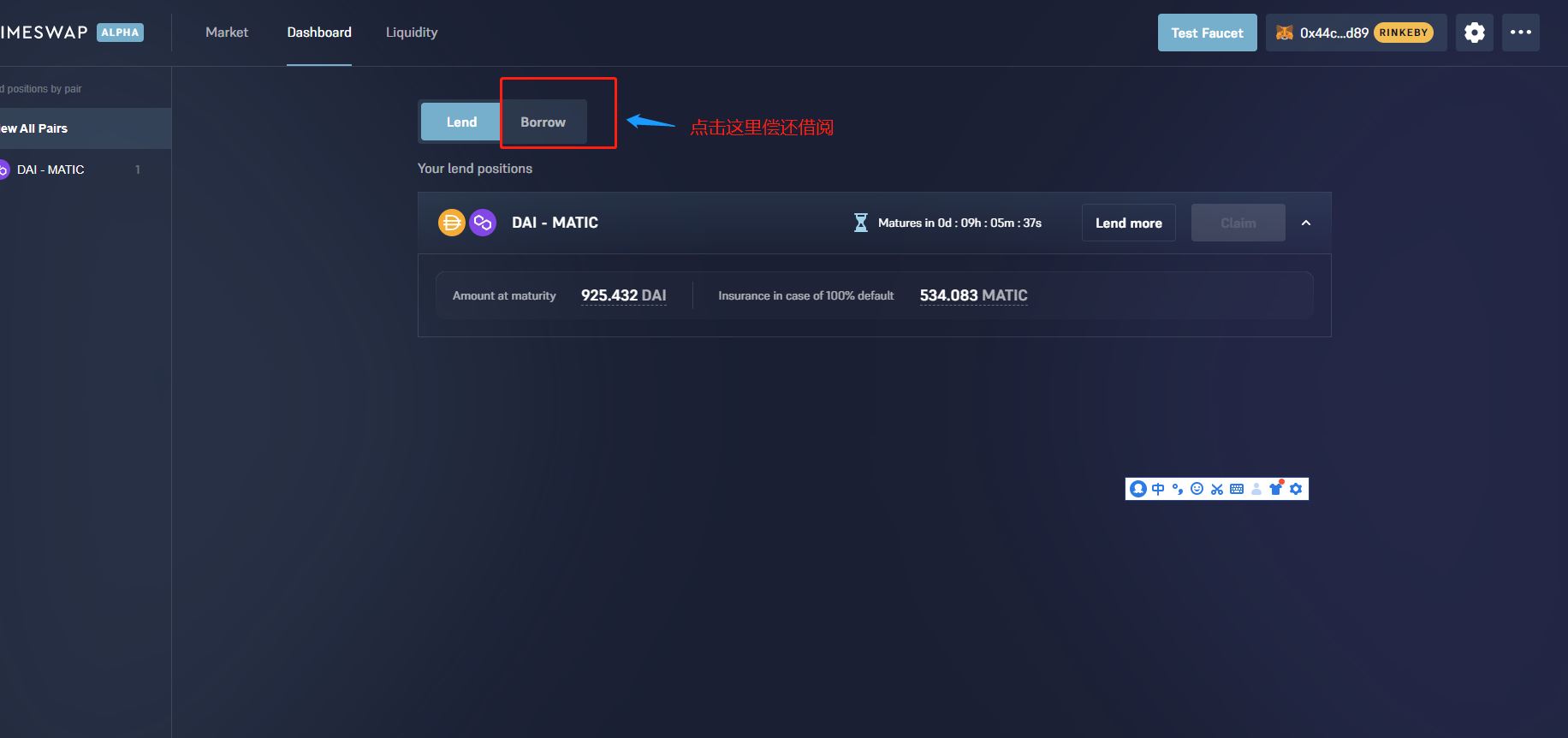Switch to the Borrow toggle
This screenshot has height=738, width=1568.
(x=543, y=122)
